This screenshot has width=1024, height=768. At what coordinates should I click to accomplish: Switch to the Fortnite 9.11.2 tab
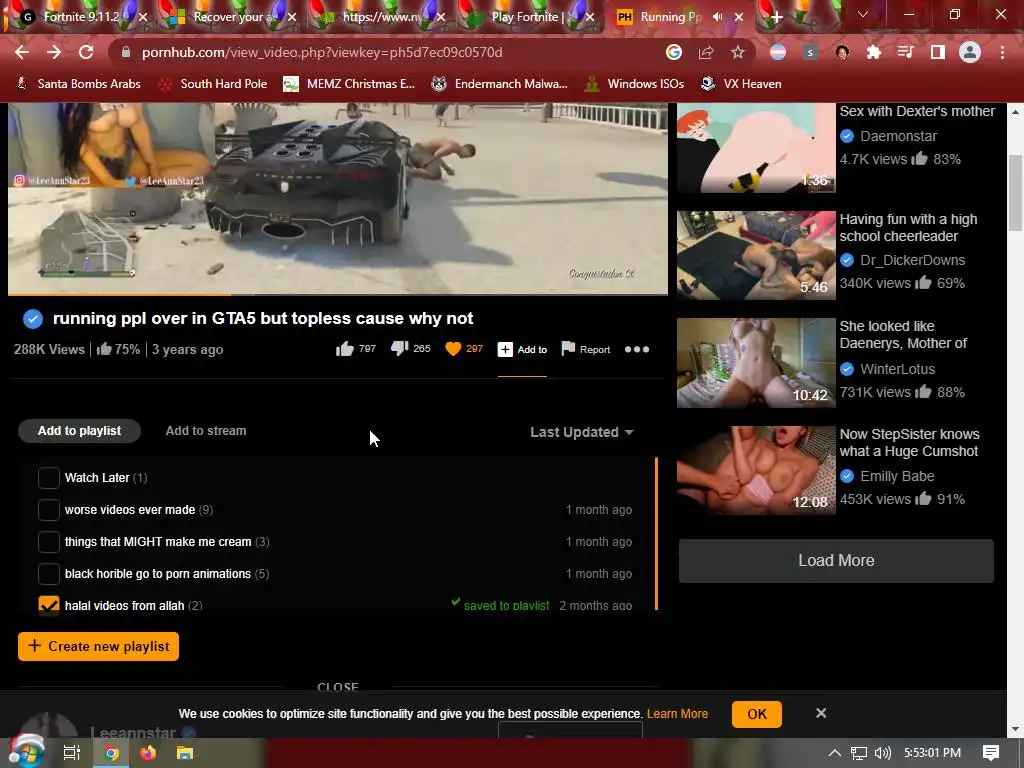point(80,17)
